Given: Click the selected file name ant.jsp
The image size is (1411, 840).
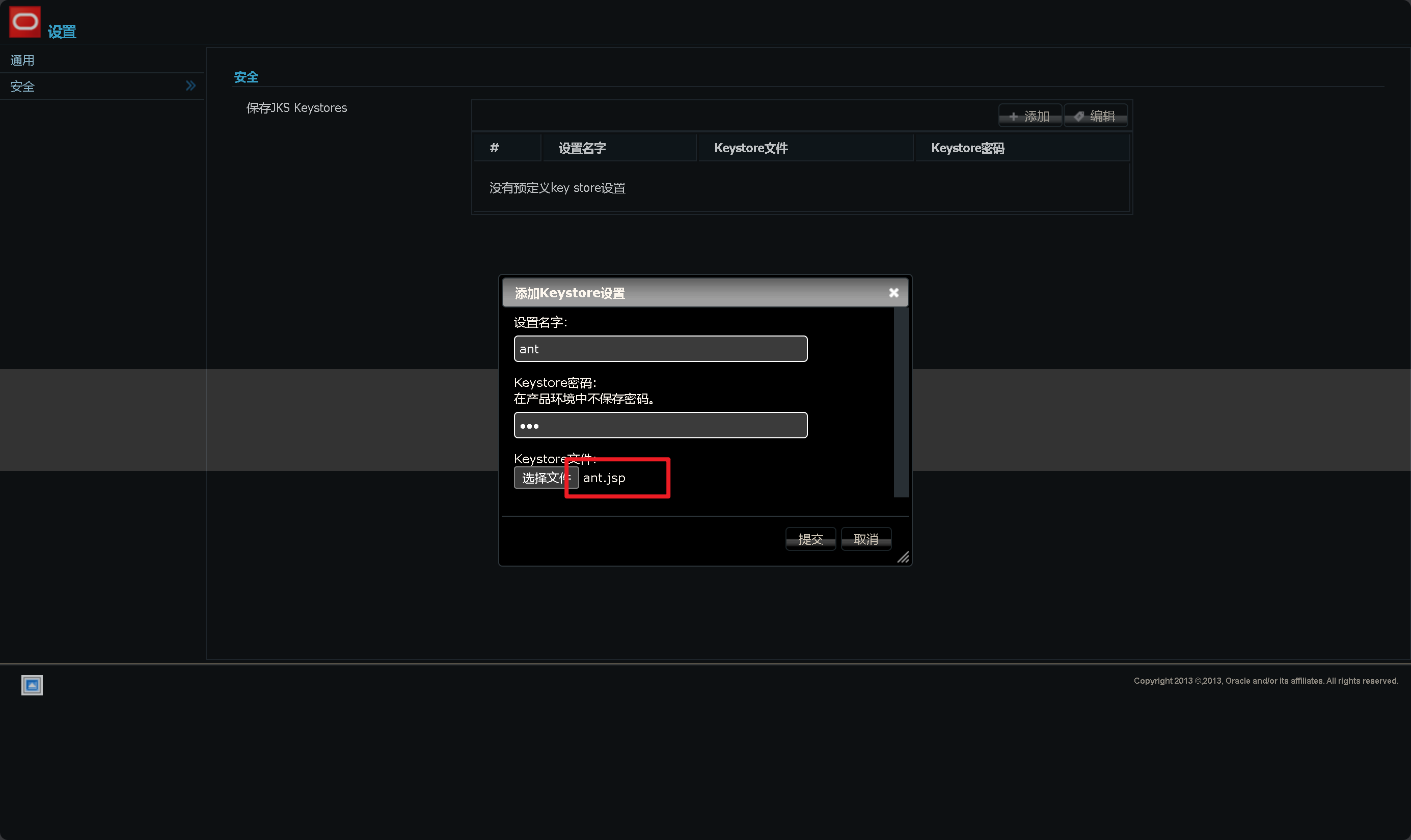Looking at the screenshot, I should 604,479.
